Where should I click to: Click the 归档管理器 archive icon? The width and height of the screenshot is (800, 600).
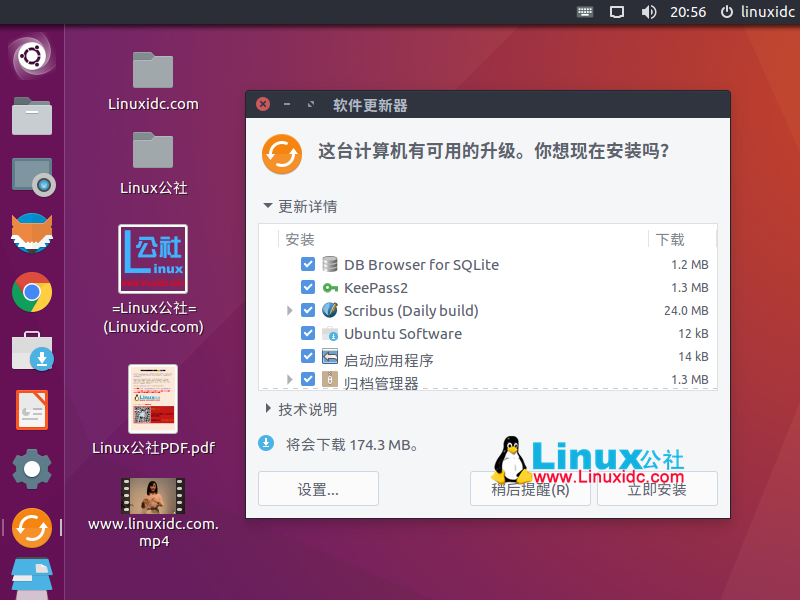click(330, 379)
